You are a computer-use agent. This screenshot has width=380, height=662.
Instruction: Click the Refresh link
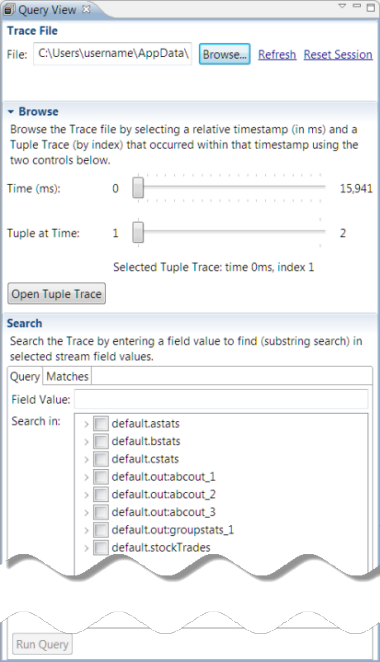[x=277, y=54]
